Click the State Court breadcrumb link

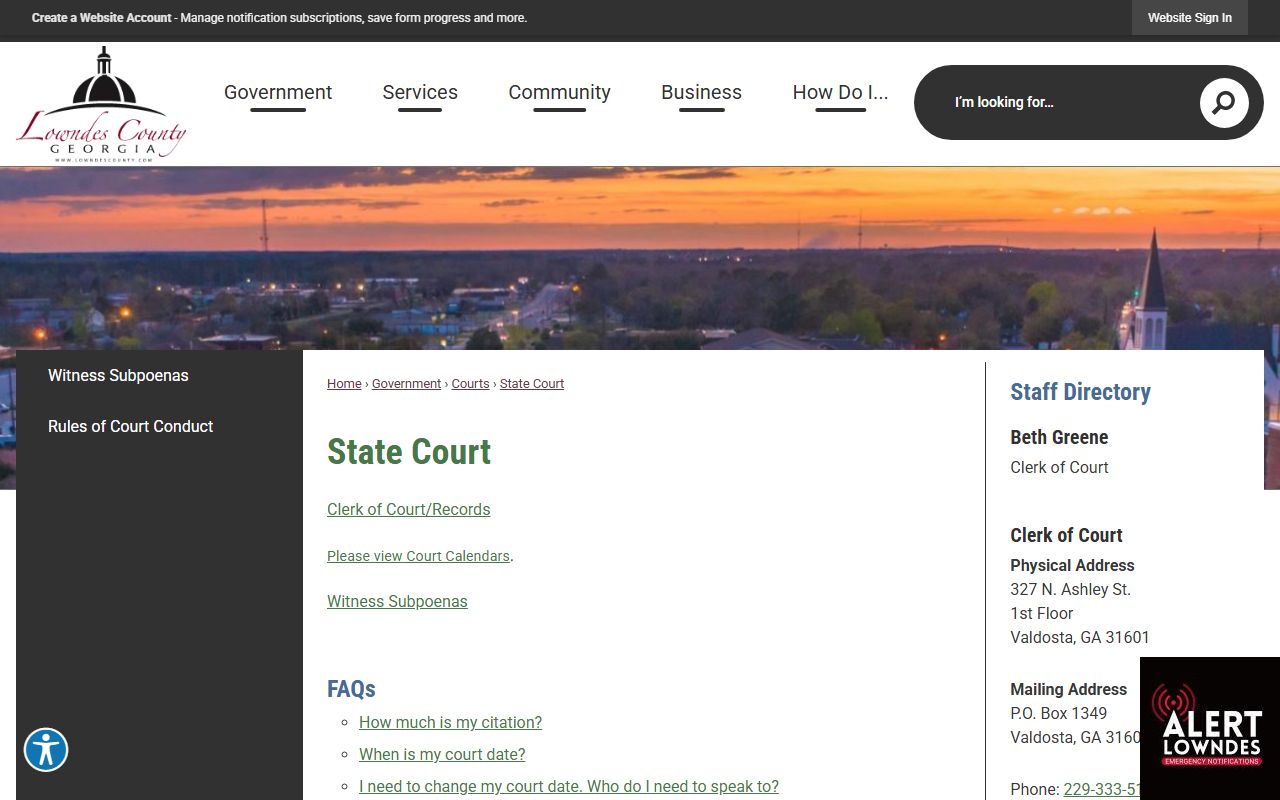(532, 384)
